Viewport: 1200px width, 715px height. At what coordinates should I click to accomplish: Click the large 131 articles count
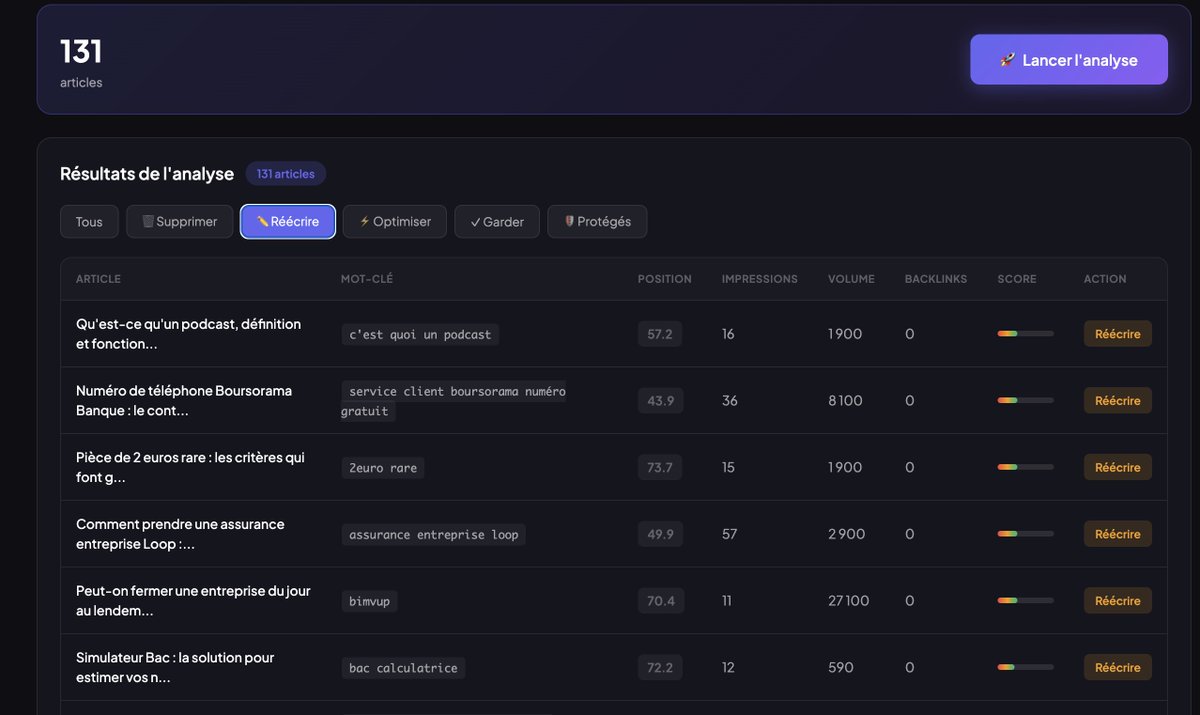81,51
